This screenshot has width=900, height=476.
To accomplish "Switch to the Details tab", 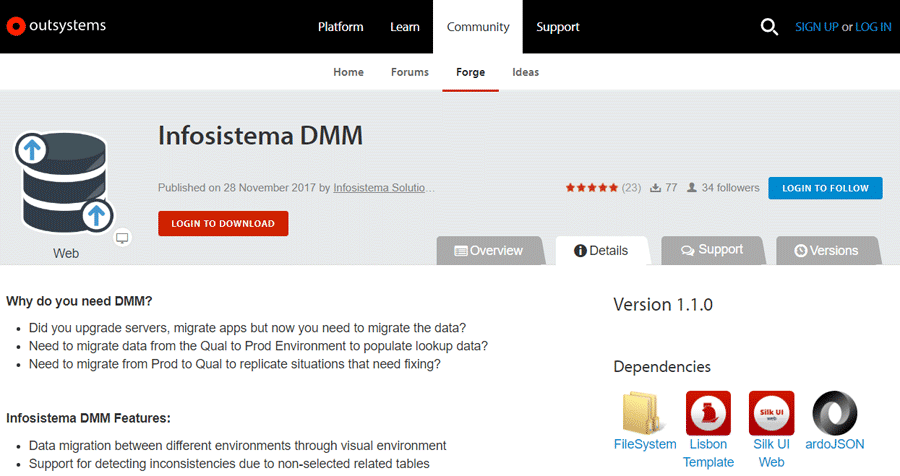I will click(x=602, y=250).
